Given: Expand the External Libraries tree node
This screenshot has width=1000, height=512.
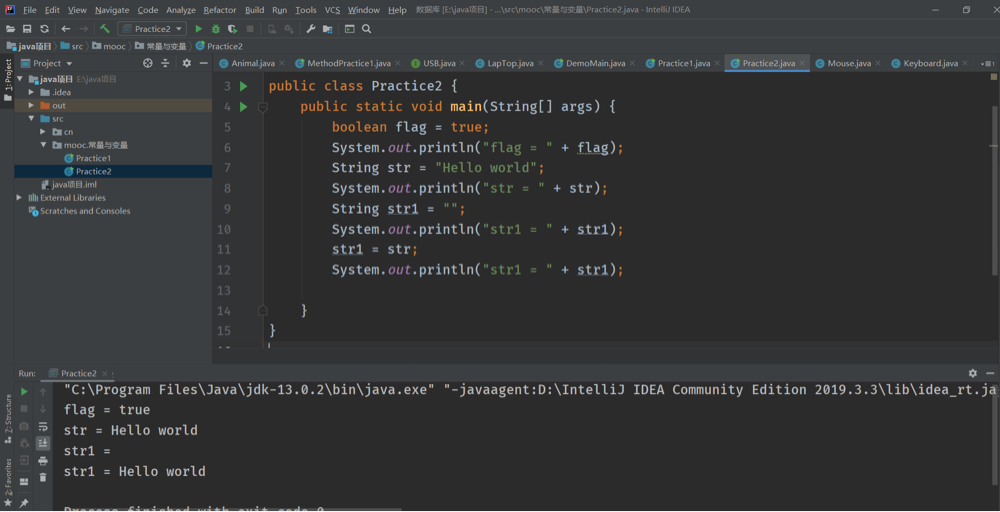Looking at the screenshot, I should point(20,198).
